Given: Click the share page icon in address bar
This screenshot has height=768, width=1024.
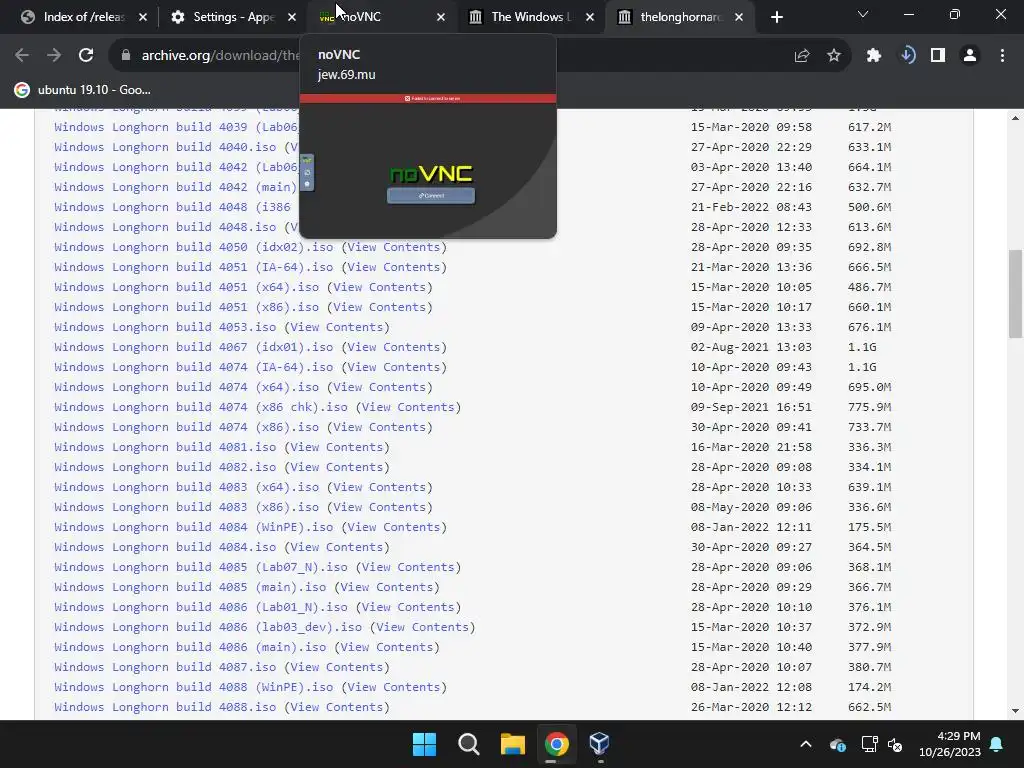Looking at the screenshot, I should tap(802, 56).
